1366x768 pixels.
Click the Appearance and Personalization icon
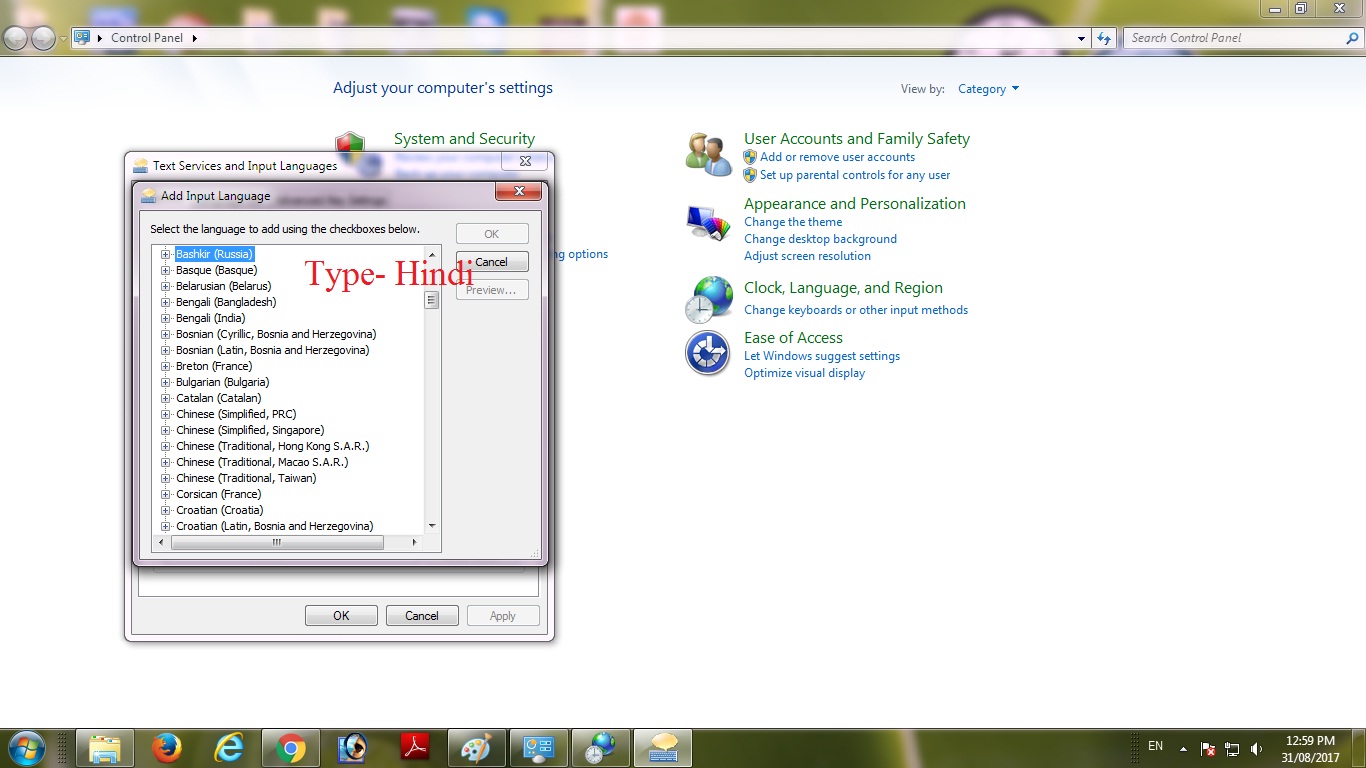[707, 224]
